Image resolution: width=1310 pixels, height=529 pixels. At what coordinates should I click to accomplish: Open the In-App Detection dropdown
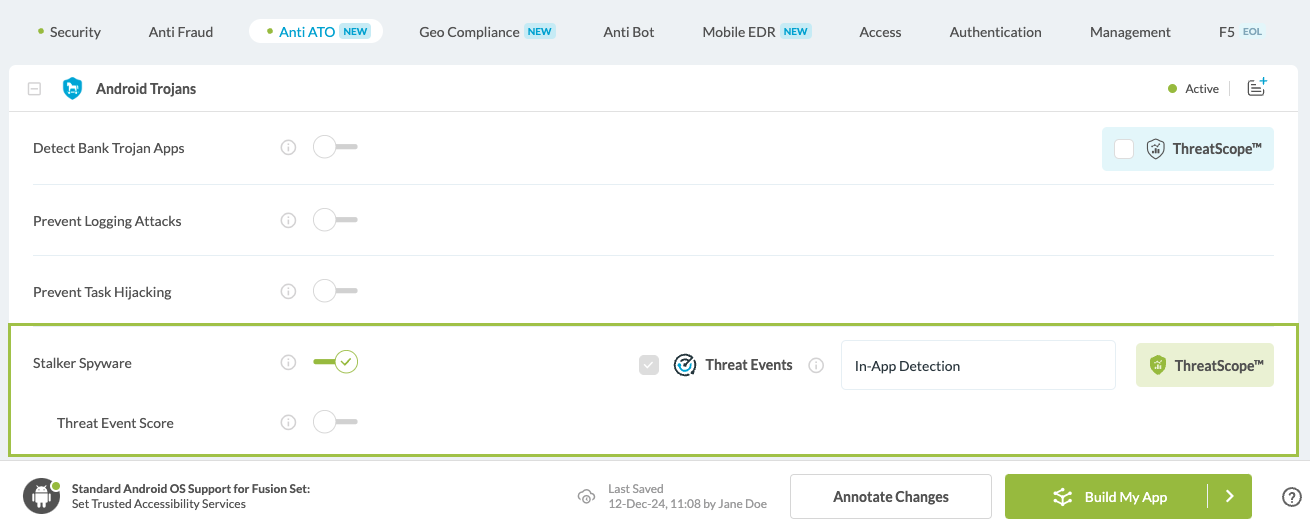(977, 366)
